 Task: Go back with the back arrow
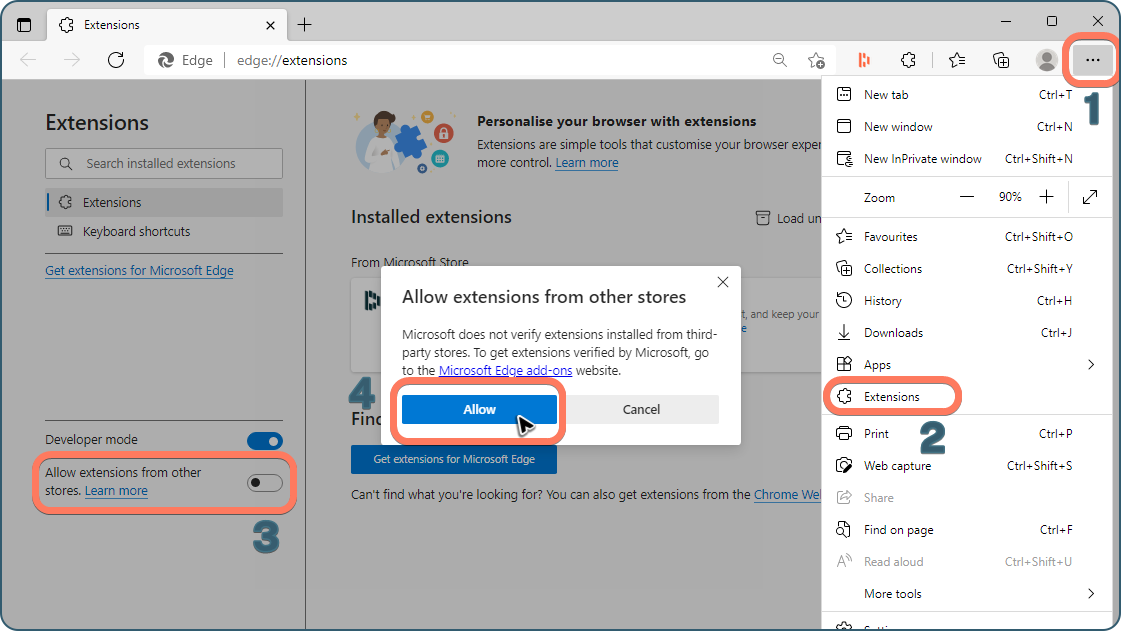29,60
